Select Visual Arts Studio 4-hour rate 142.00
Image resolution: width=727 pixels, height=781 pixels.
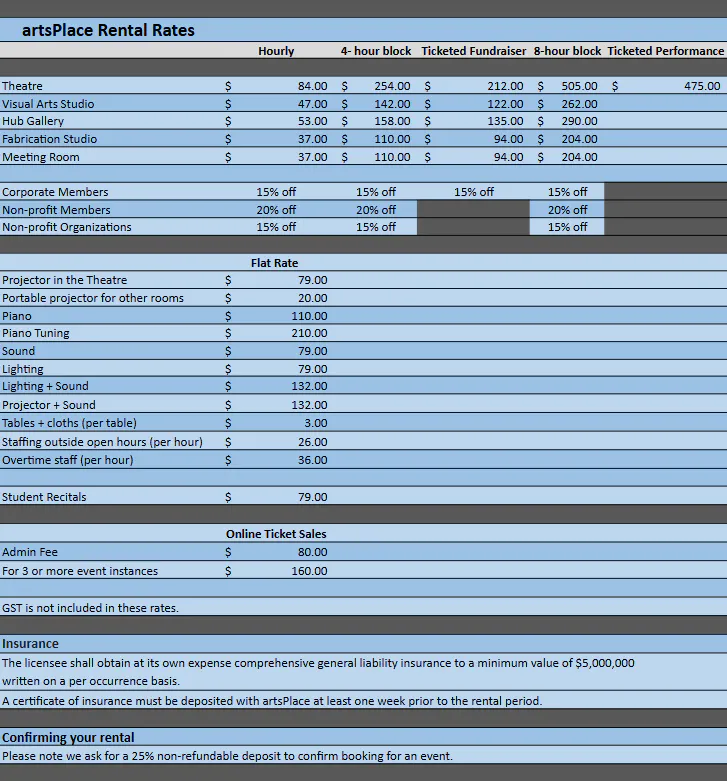392,104
